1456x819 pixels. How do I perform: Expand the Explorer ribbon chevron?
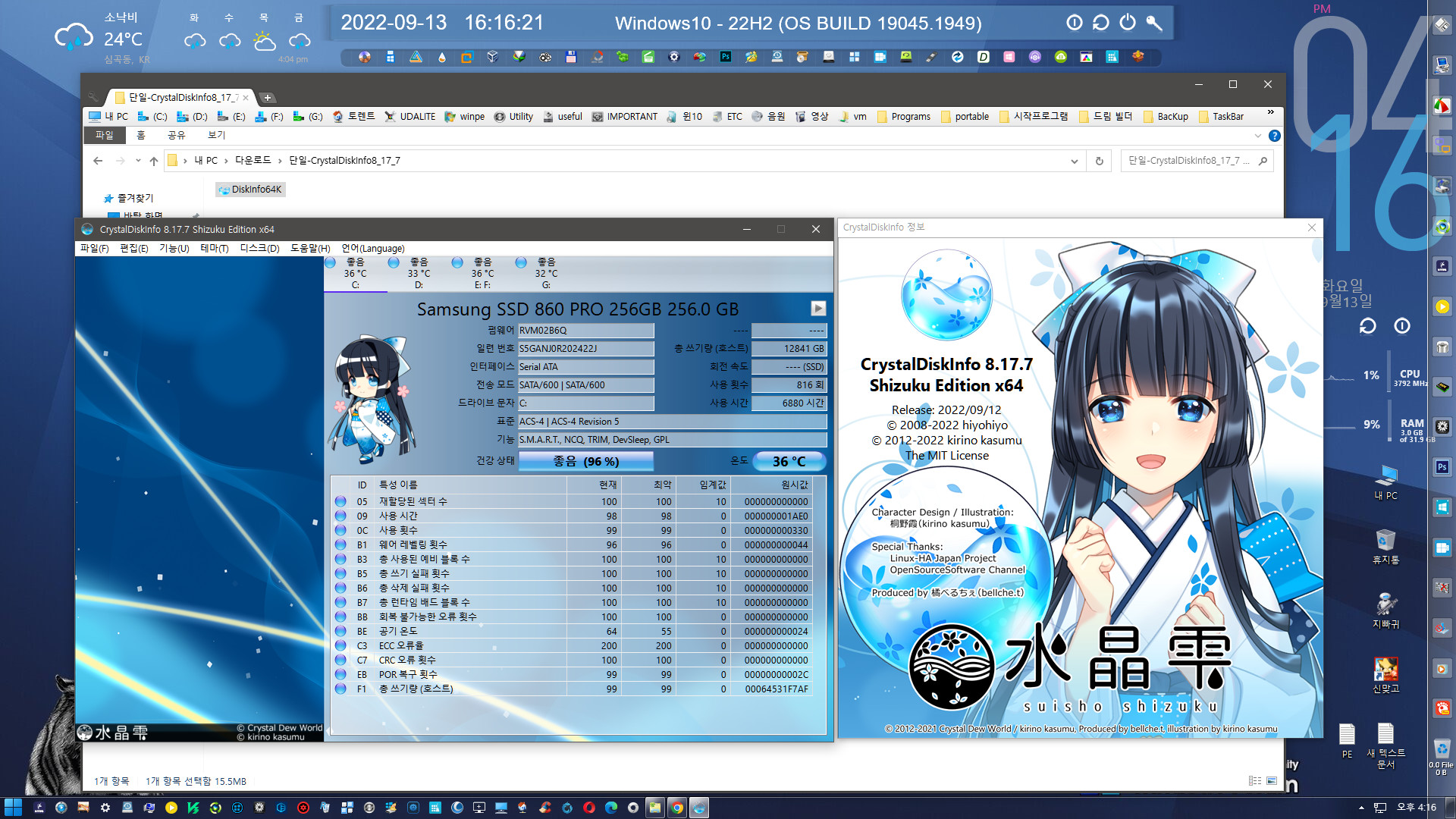(x=1258, y=136)
